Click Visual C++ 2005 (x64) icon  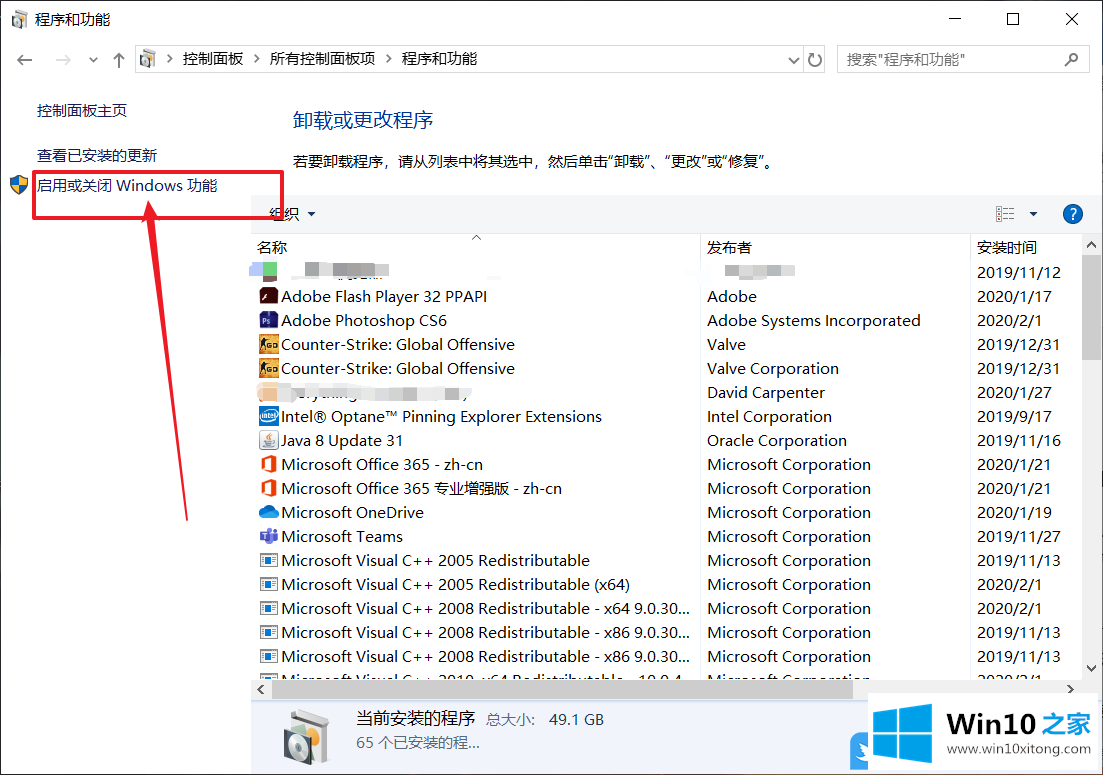[269, 584]
